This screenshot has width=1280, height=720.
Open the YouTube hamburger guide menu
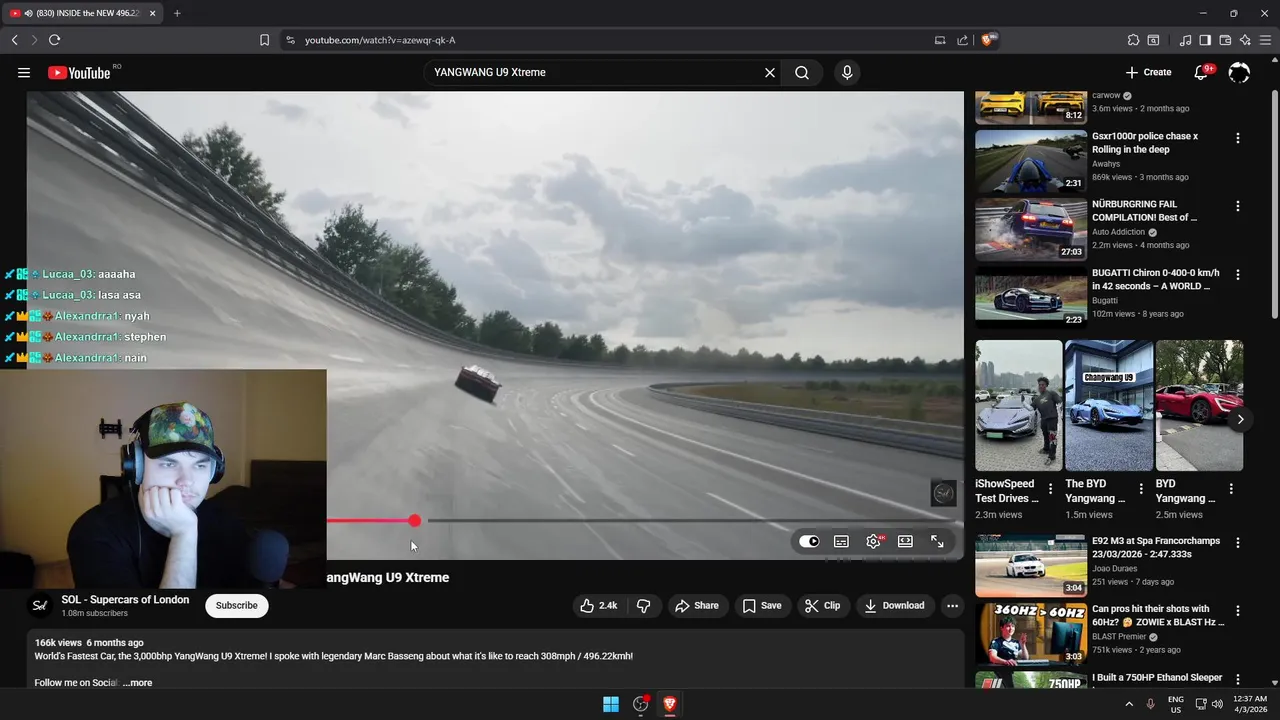pyautogui.click(x=24, y=72)
